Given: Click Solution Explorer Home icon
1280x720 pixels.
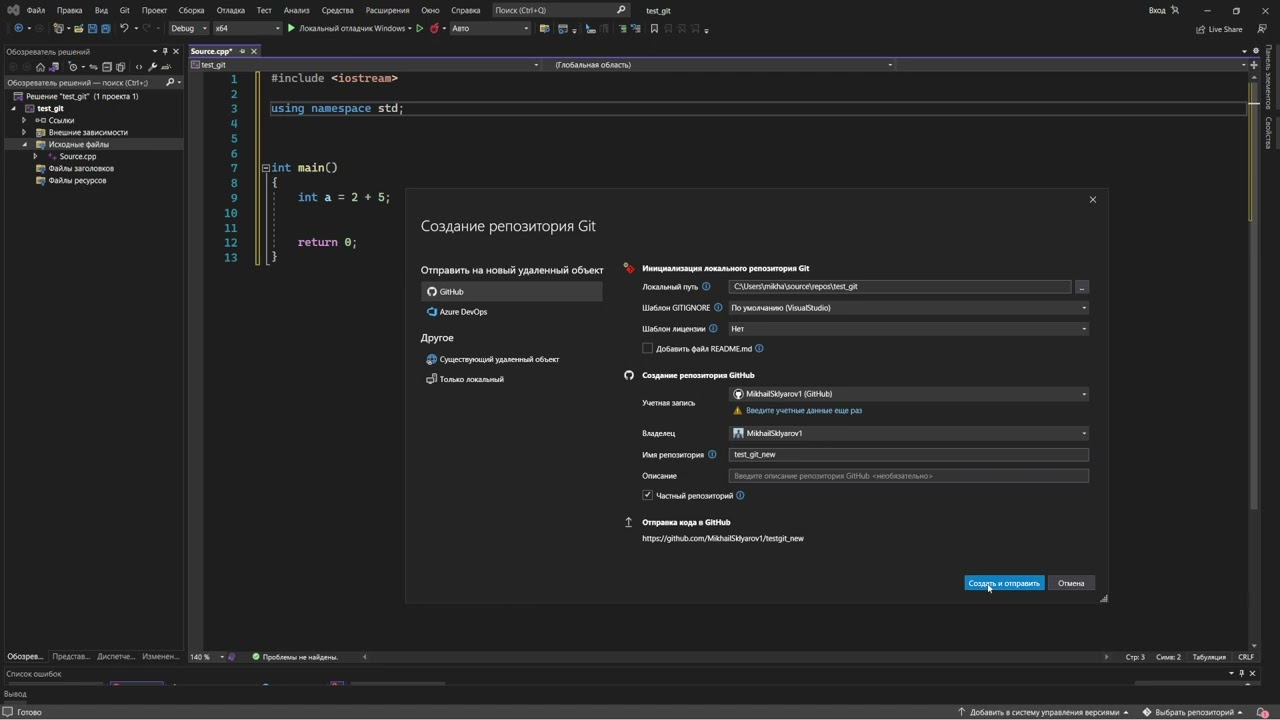Looking at the screenshot, I should pos(40,67).
